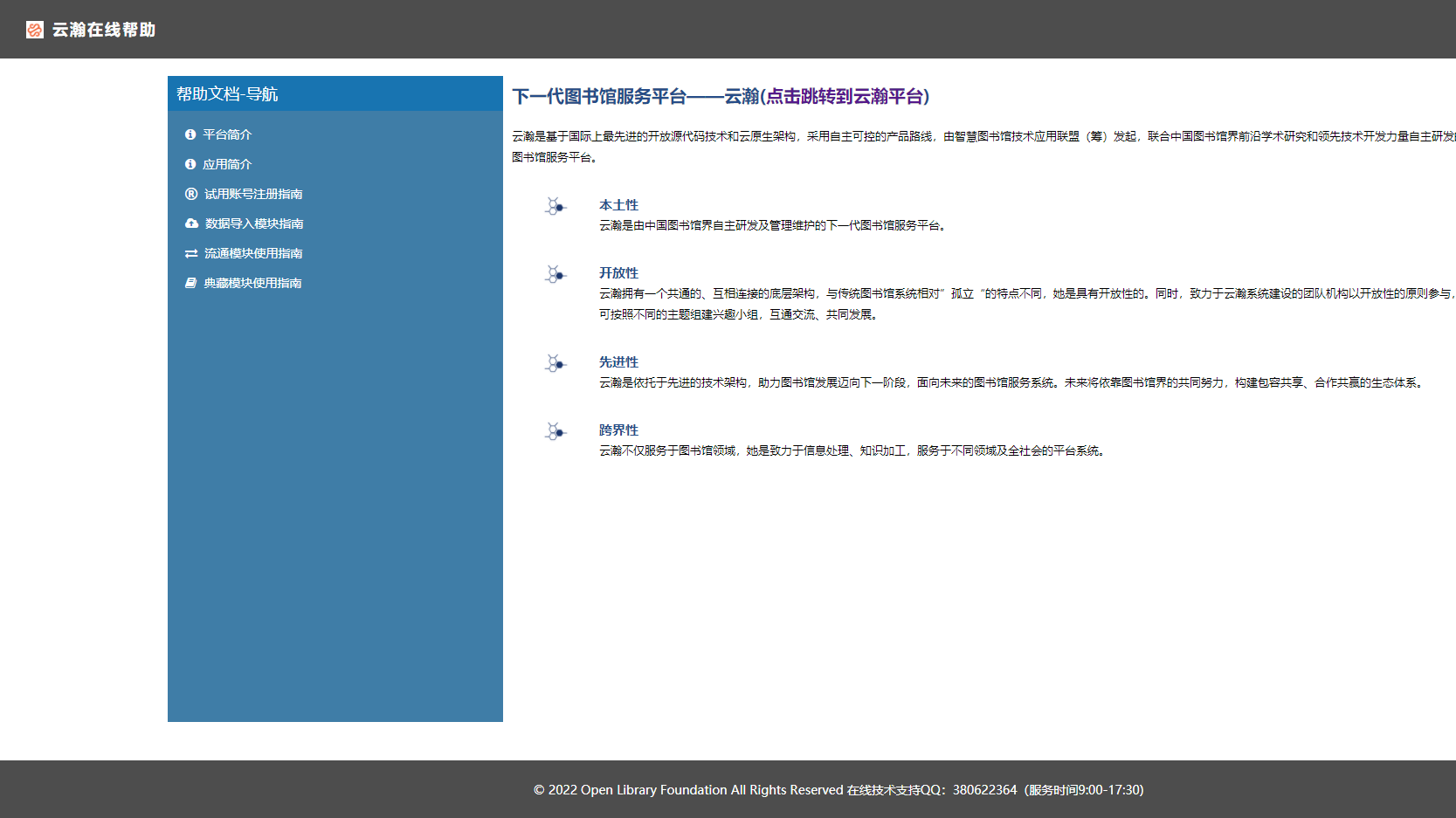Click the book icon beside 典藏模块使用指南
Image resolution: width=1456 pixels, height=818 pixels.
point(191,283)
